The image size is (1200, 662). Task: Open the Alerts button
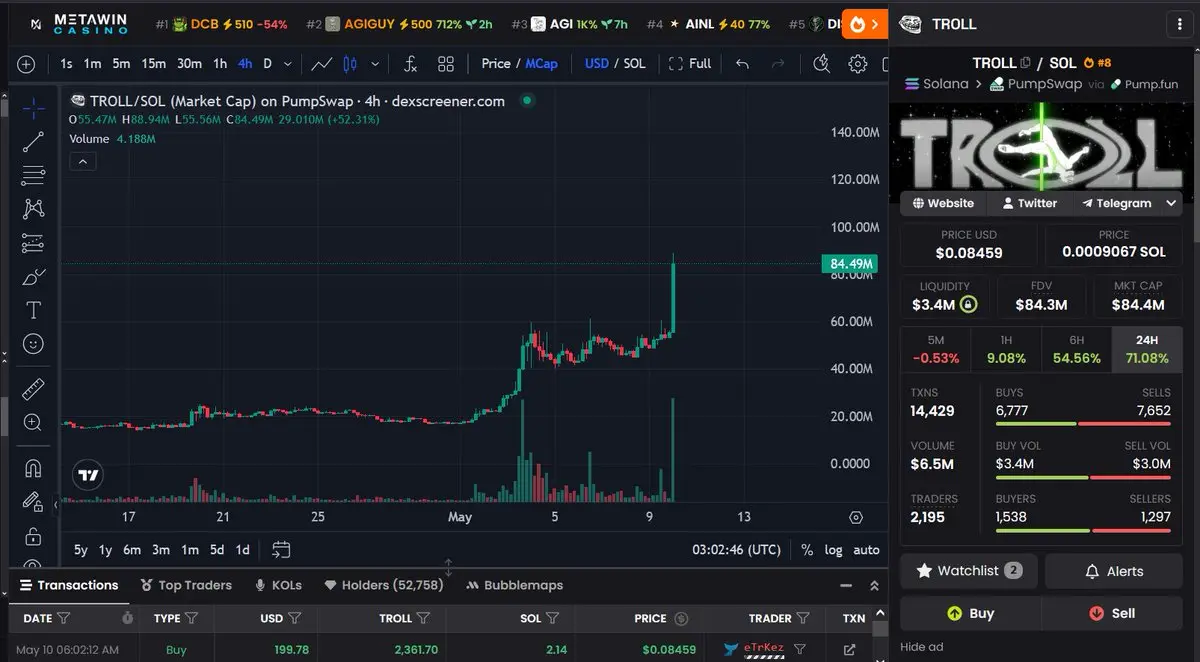(1113, 571)
